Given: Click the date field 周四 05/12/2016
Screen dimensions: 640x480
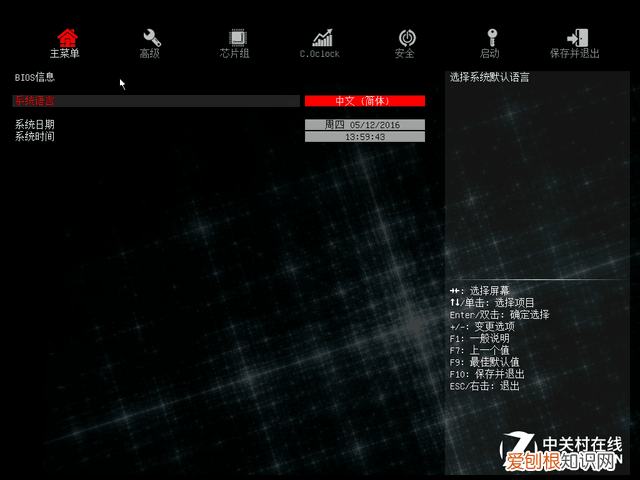Looking at the screenshot, I should click(x=364, y=125).
